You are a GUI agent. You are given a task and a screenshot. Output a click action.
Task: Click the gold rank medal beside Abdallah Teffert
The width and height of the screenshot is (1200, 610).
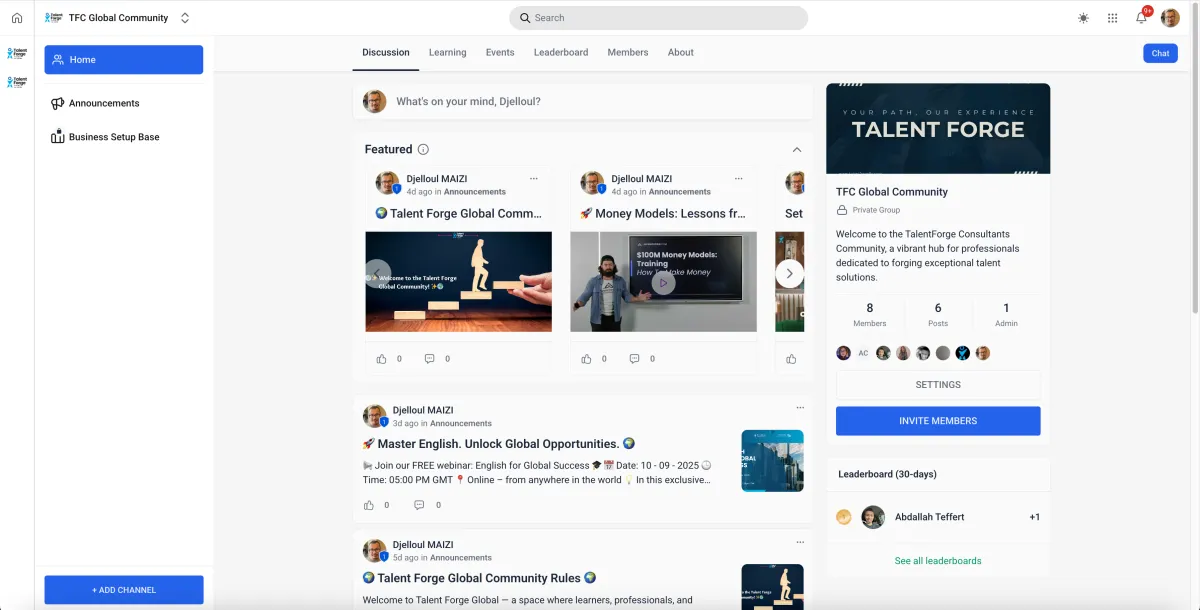[844, 517]
